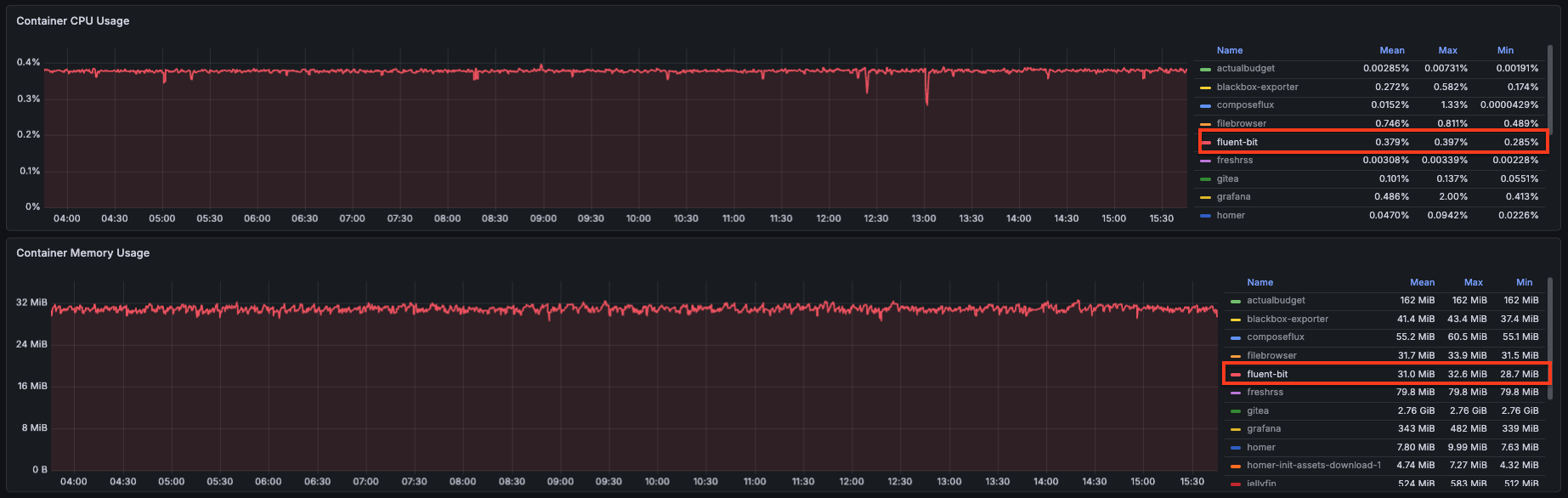
Task: Sort Memory Usage legend by Mean column
Action: pyautogui.click(x=1422, y=282)
